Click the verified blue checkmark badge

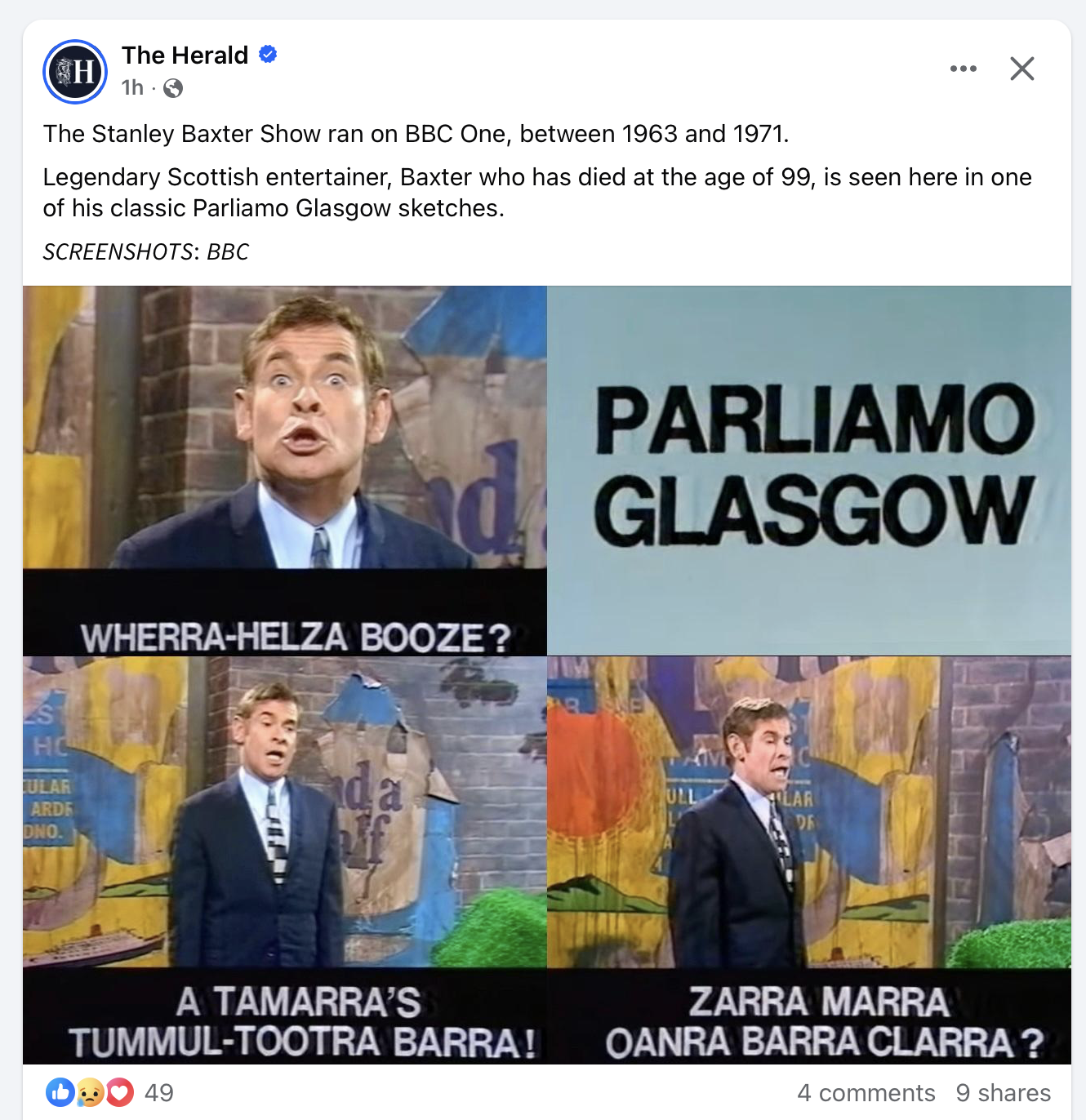point(268,55)
